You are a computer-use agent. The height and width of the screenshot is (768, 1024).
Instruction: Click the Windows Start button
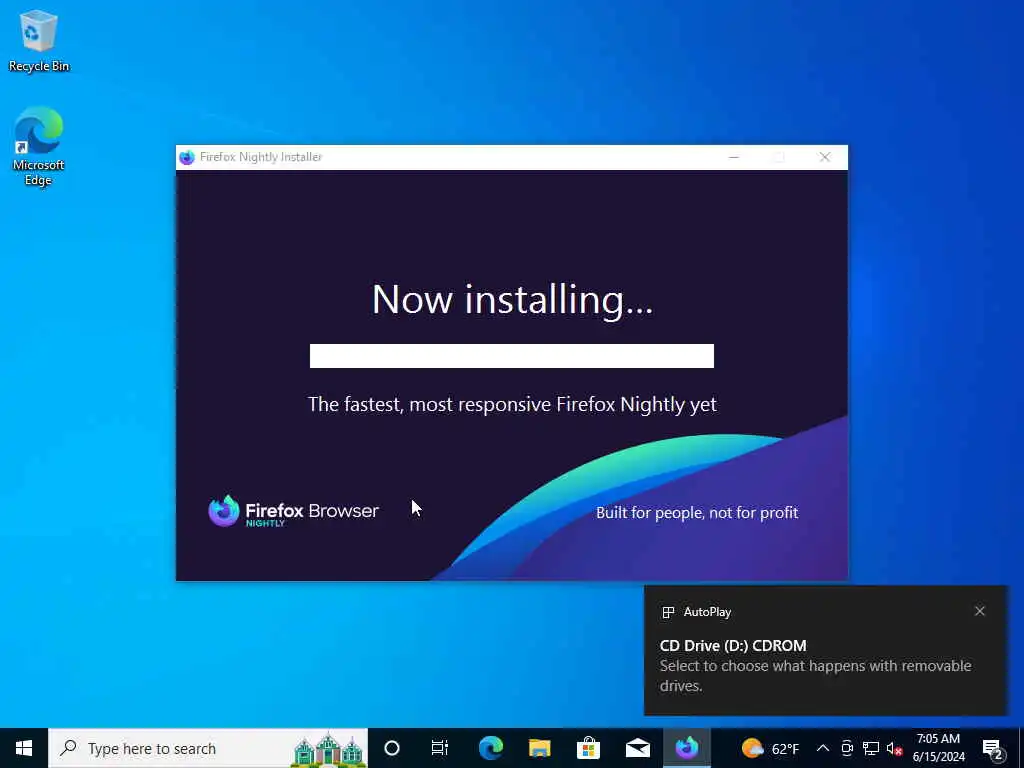(24, 748)
